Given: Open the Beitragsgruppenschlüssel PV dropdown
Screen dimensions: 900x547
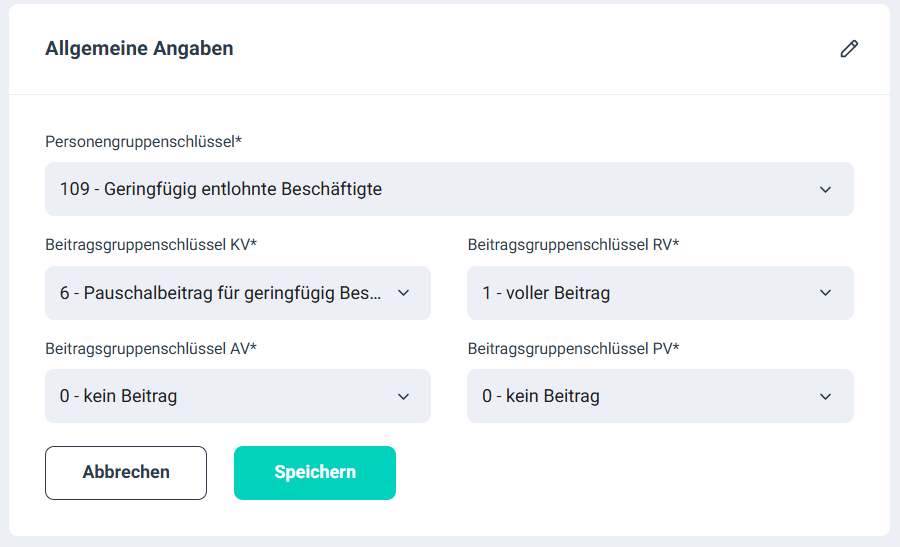Looking at the screenshot, I should tap(660, 396).
